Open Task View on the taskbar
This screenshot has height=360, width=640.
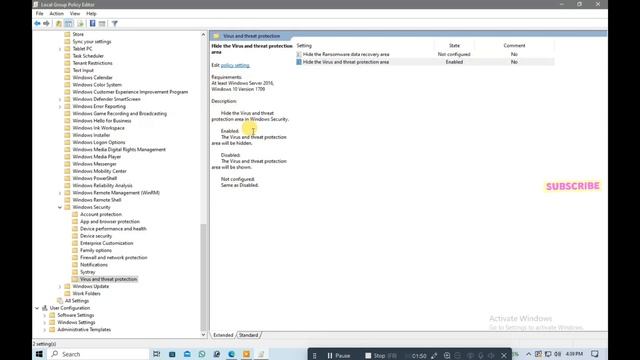click(x=157, y=354)
